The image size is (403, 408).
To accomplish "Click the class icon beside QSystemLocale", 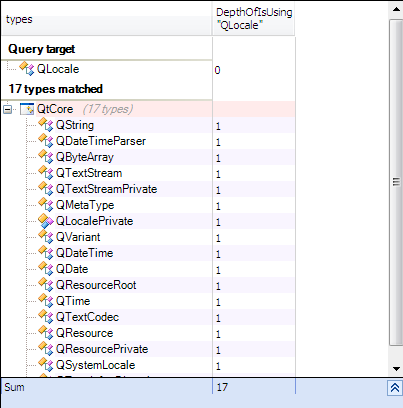I will pos(46,365).
